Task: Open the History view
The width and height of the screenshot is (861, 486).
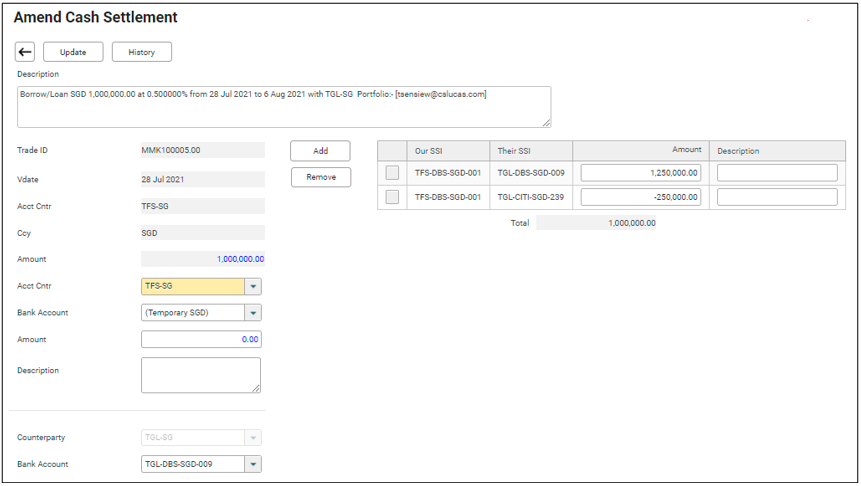Action: point(141,52)
